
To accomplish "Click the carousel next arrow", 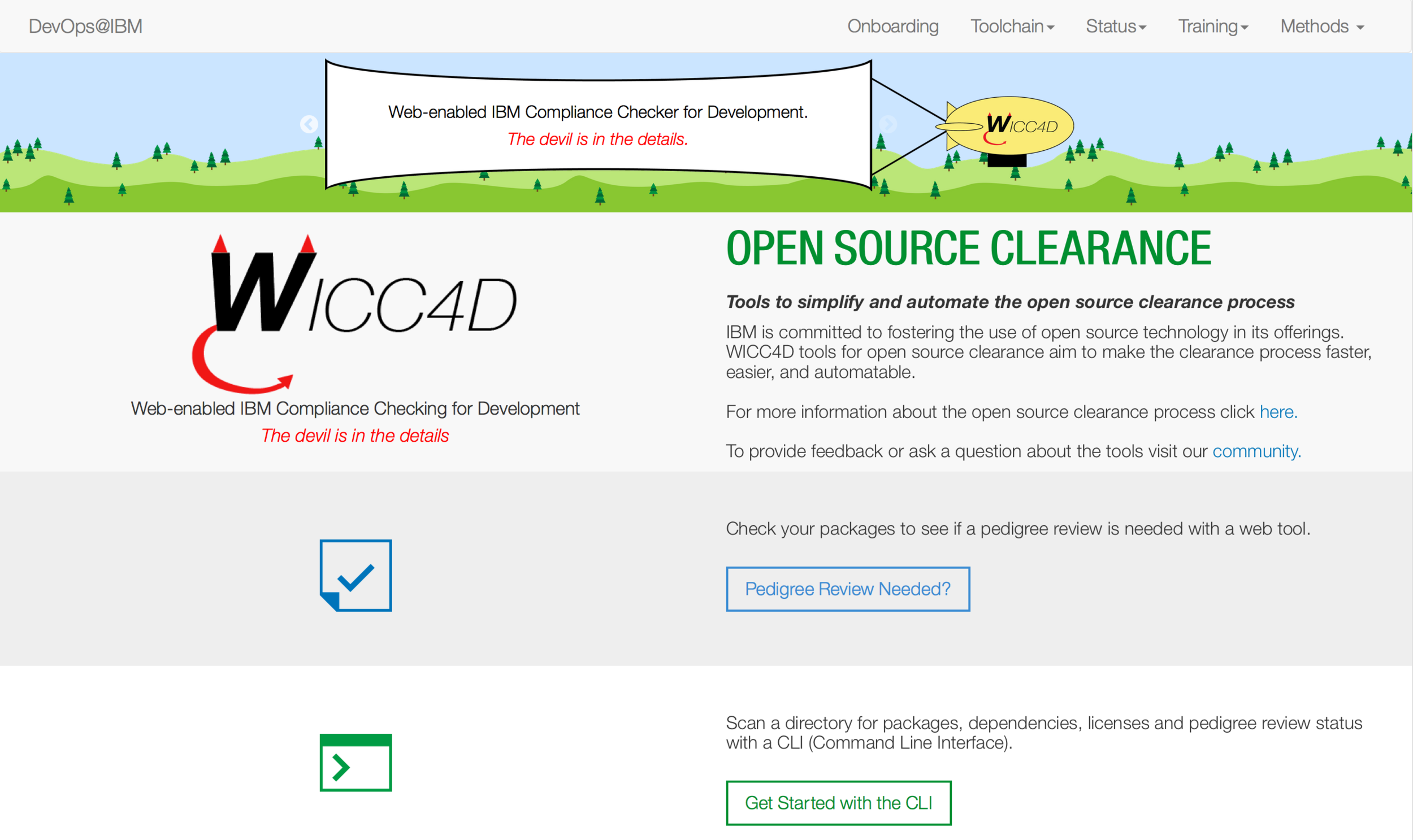I will click(x=887, y=124).
